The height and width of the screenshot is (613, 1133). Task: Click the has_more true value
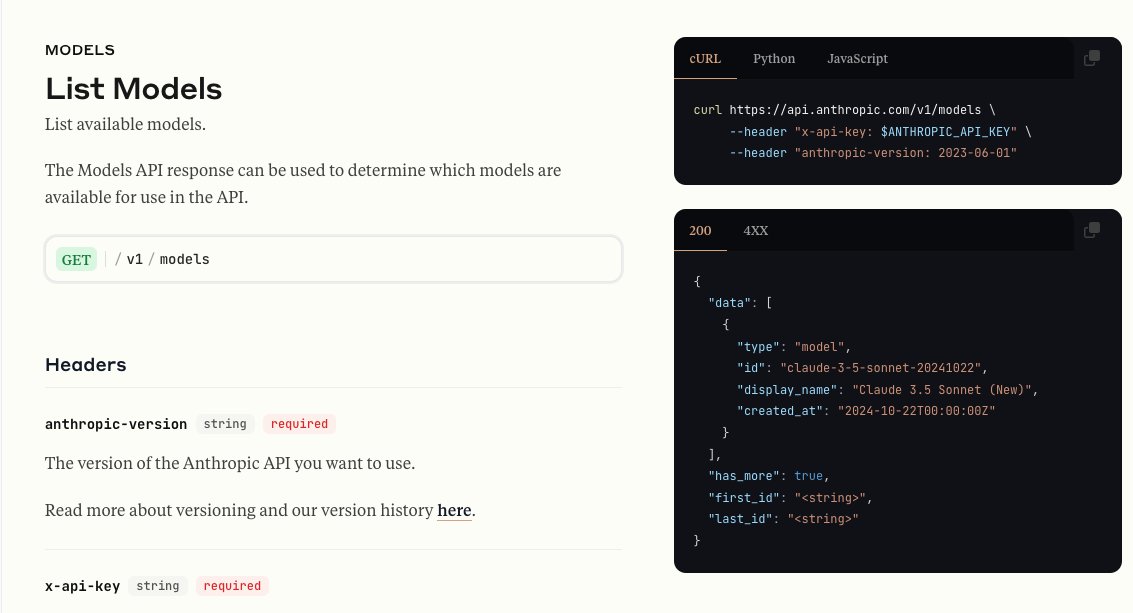[x=808, y=476]
